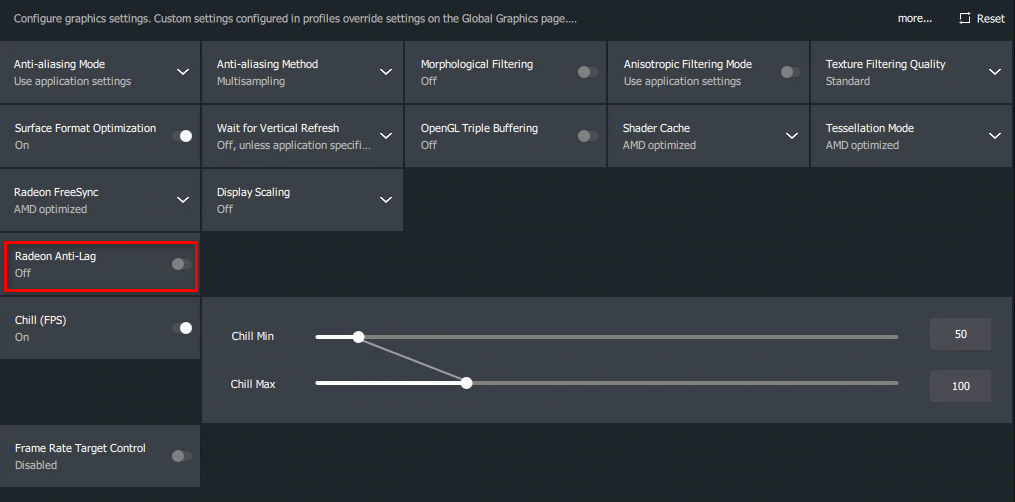Viewport: 1015px width, 502px height.
Task: Disable the Chill (FPS) switch
Action: tap(183, 328)
